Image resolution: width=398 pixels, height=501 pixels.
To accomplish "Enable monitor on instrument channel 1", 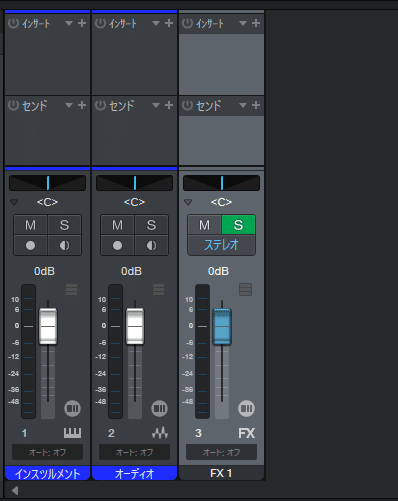I will [x=65, y=246].
